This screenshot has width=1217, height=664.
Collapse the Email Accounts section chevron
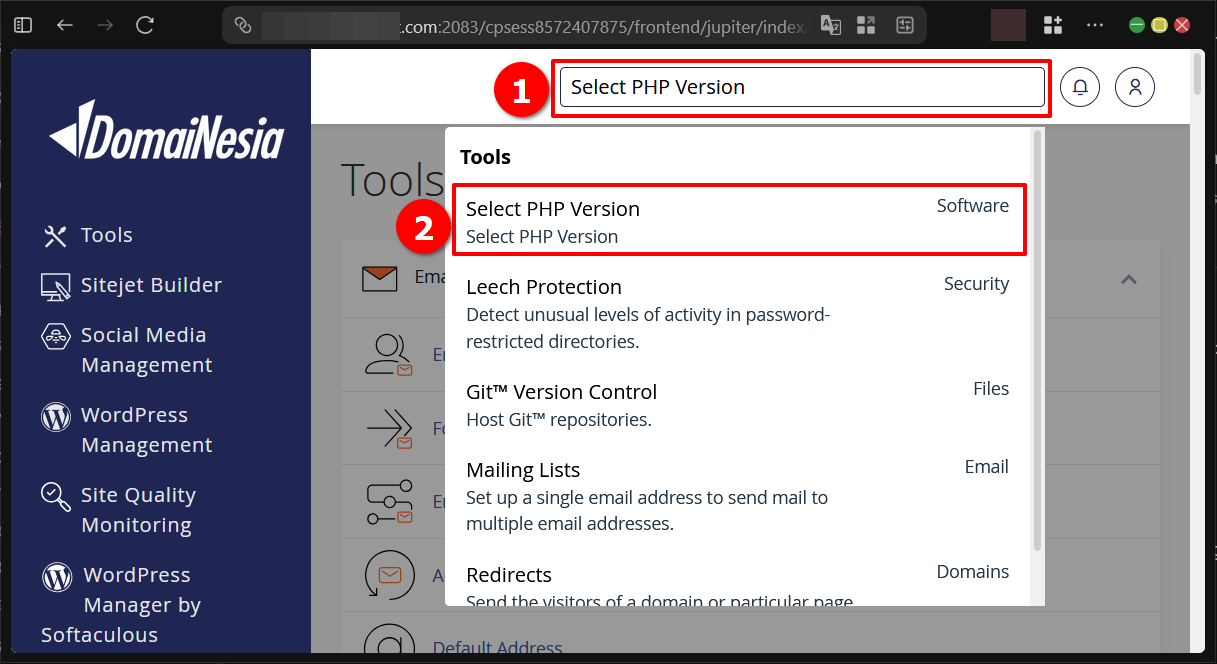1128,280
